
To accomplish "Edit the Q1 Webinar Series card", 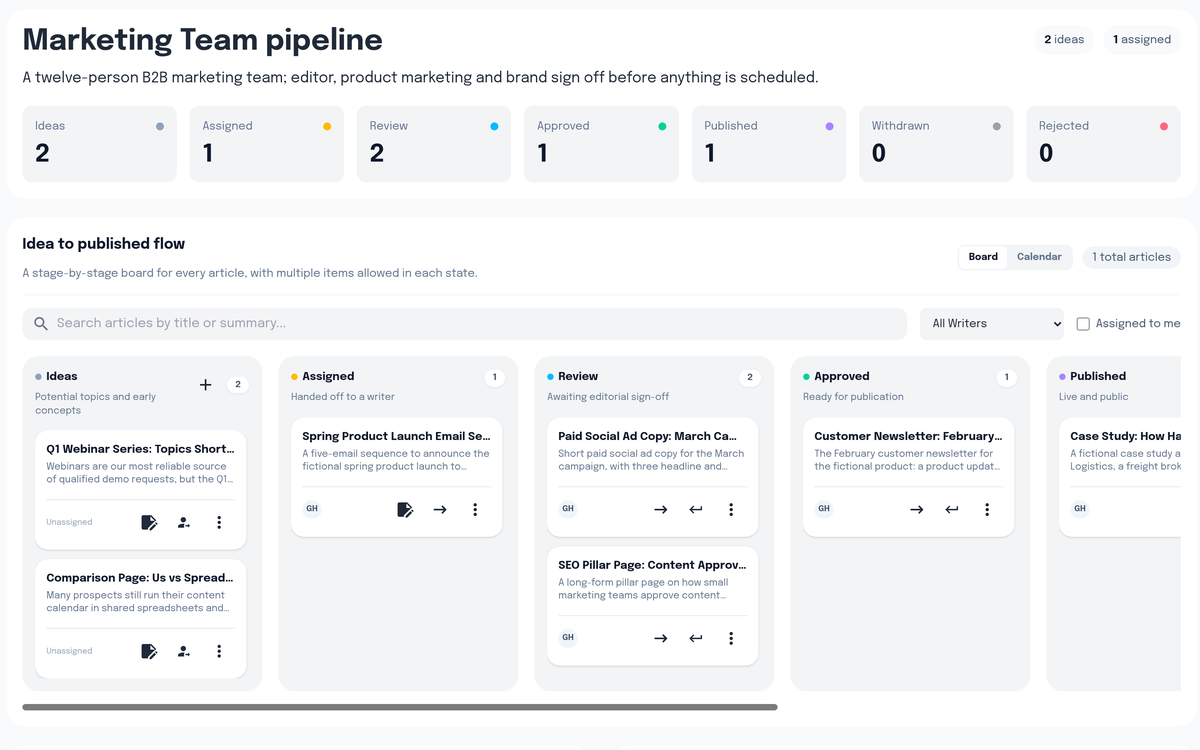I will click(149, 522).
